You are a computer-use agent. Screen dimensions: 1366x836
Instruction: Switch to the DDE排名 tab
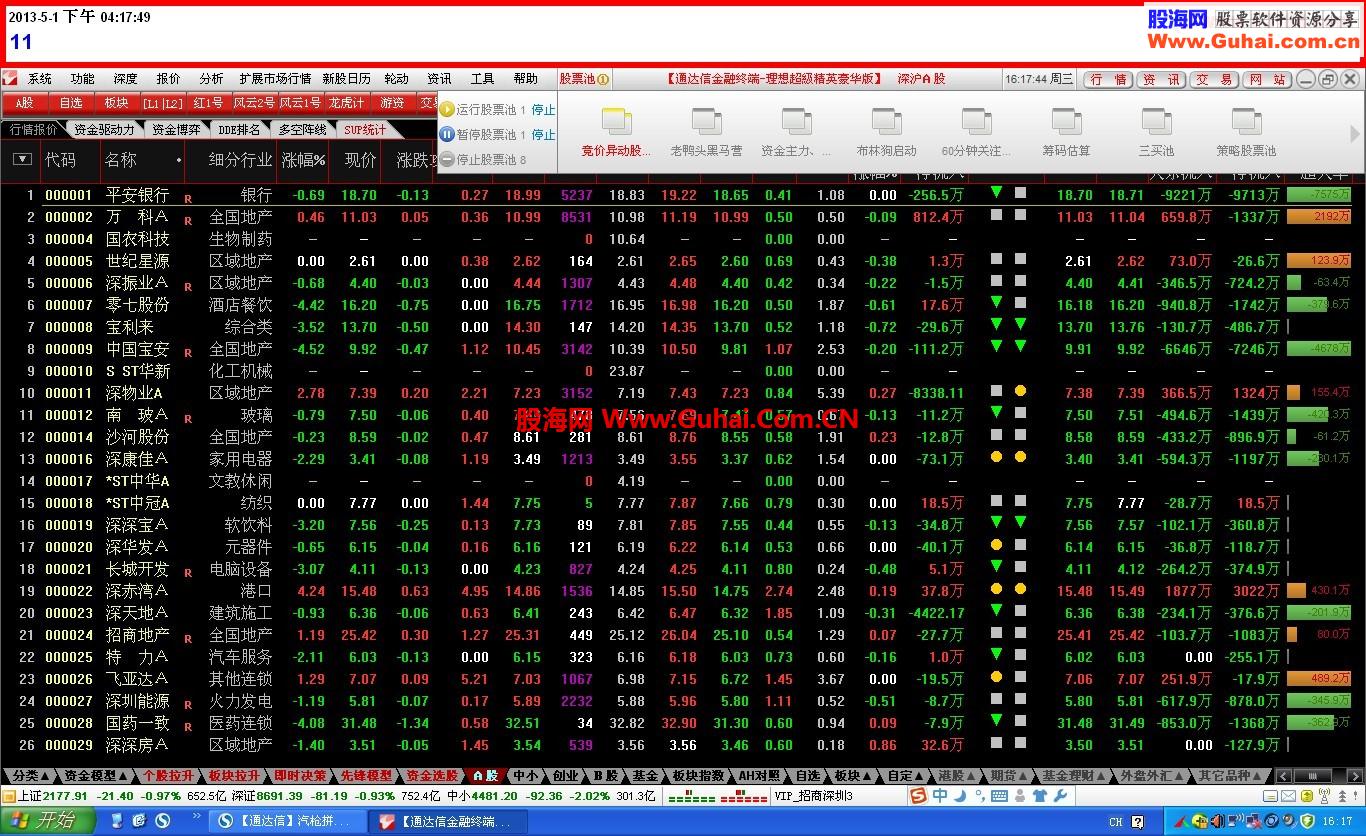pyautogui.click(x=239, y=129)
